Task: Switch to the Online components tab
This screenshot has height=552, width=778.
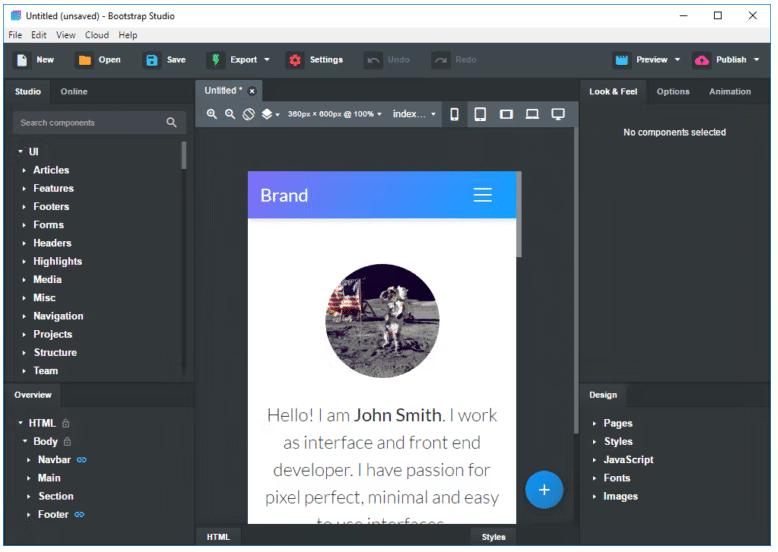Action: 74,91
